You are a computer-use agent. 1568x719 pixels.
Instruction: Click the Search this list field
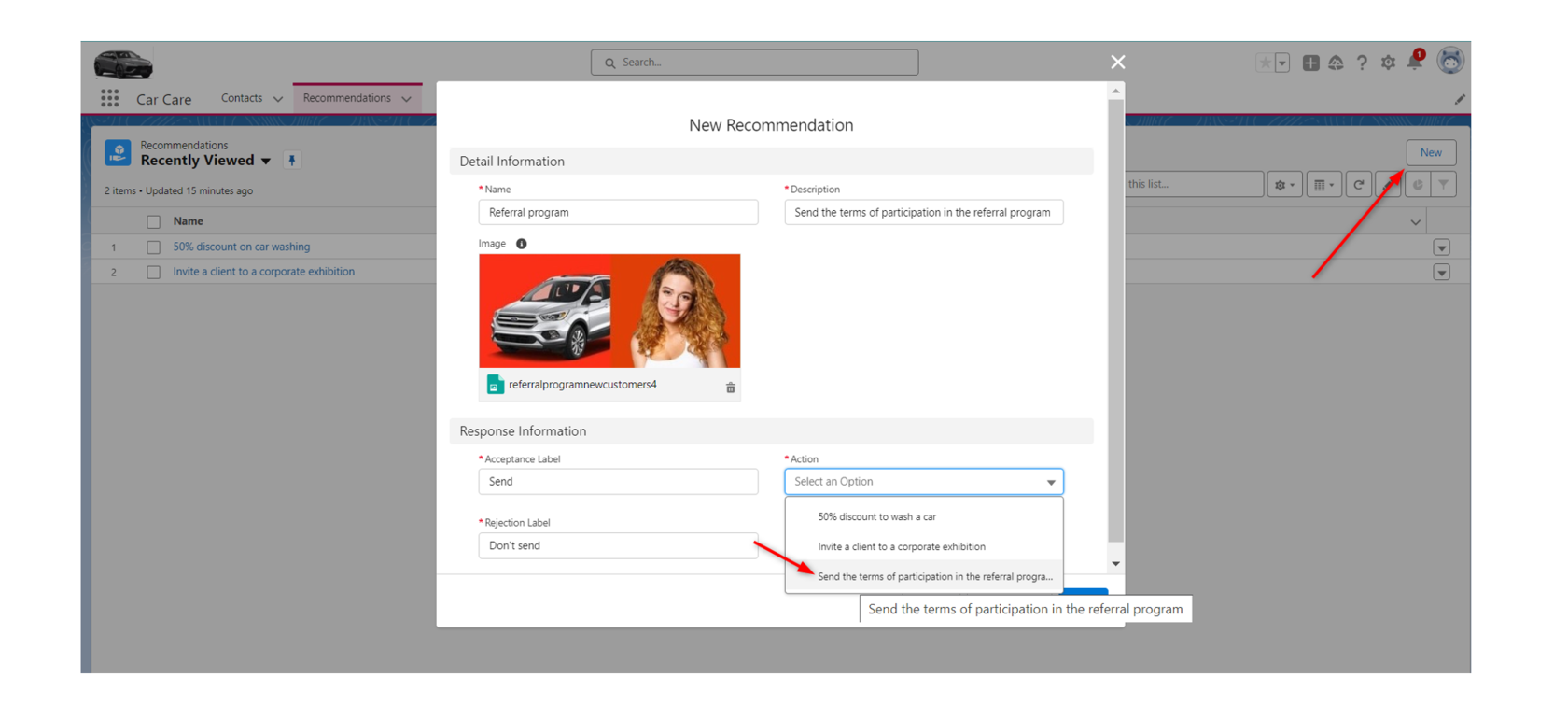[x=1193, y=185]
